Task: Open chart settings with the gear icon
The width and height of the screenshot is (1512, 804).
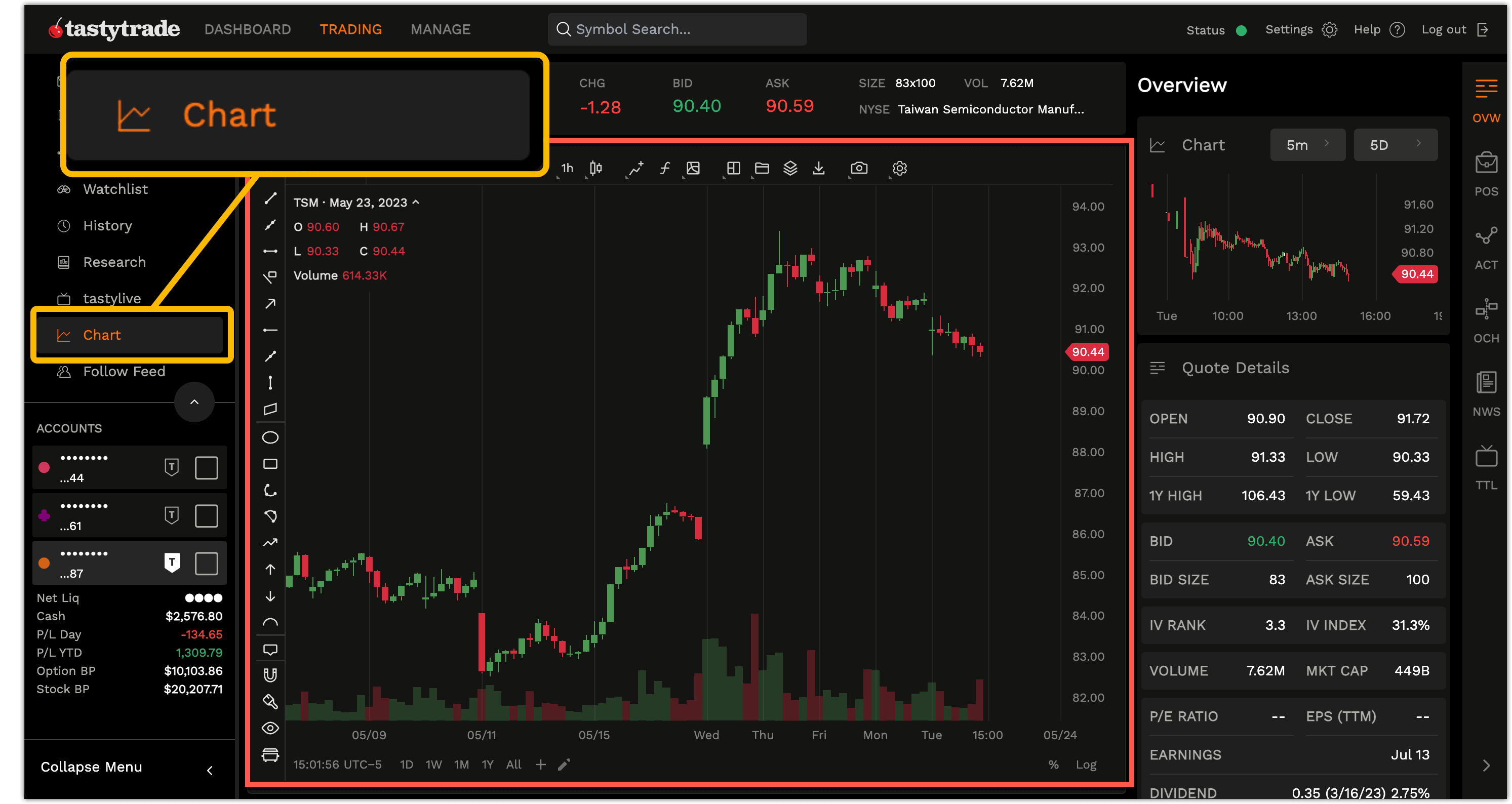Action: (899, 169)
